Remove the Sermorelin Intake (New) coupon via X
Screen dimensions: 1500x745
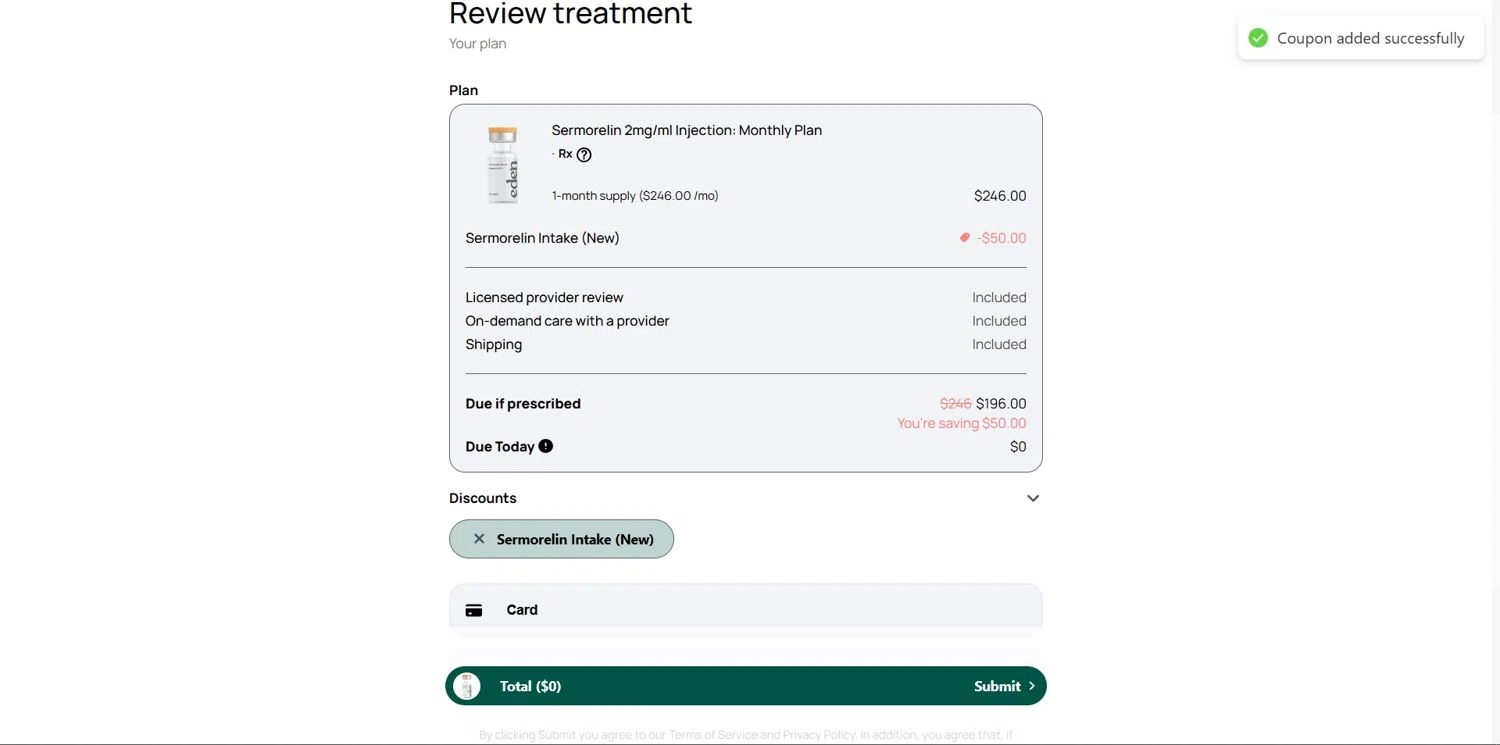tap(479, 539)
